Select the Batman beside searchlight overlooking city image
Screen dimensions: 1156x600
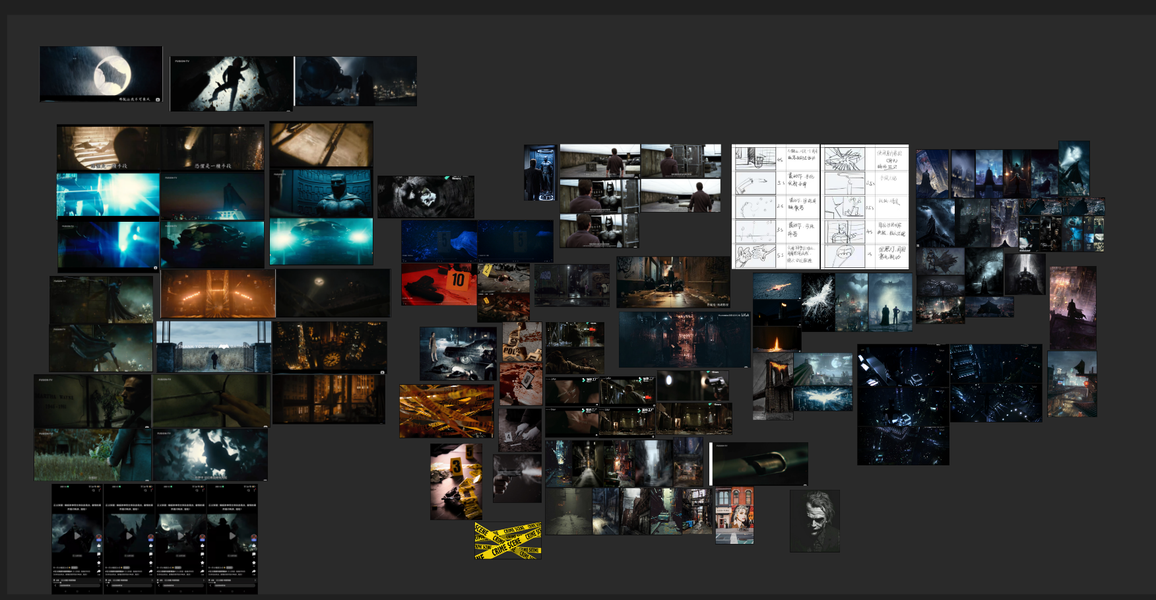click(x=356, y=81)
